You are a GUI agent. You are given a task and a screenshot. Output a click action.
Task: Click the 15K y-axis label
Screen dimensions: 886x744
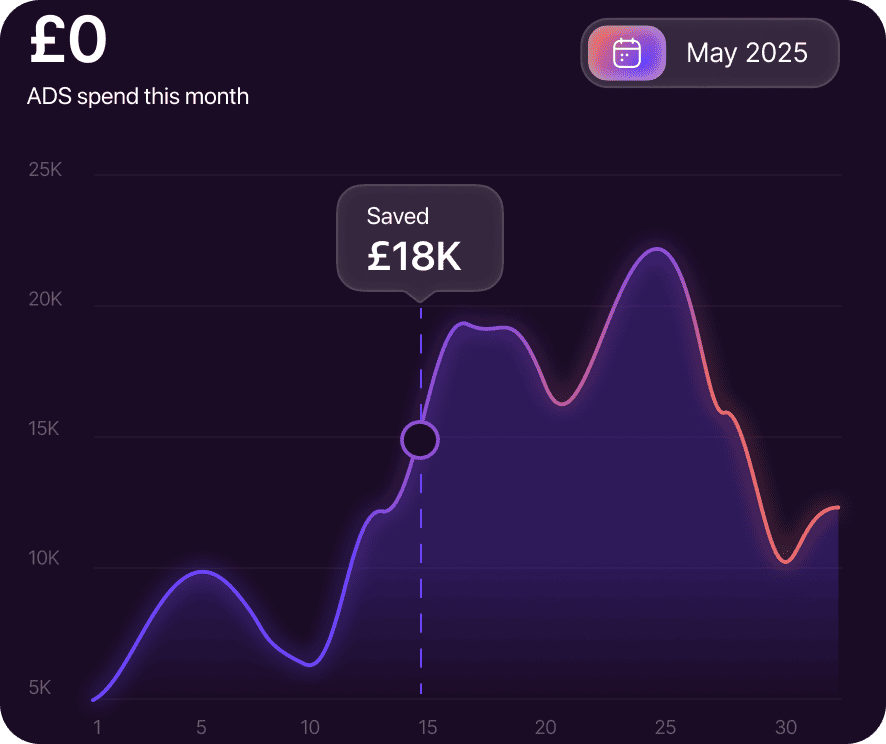pyautogui.click(x=45, y=429)
